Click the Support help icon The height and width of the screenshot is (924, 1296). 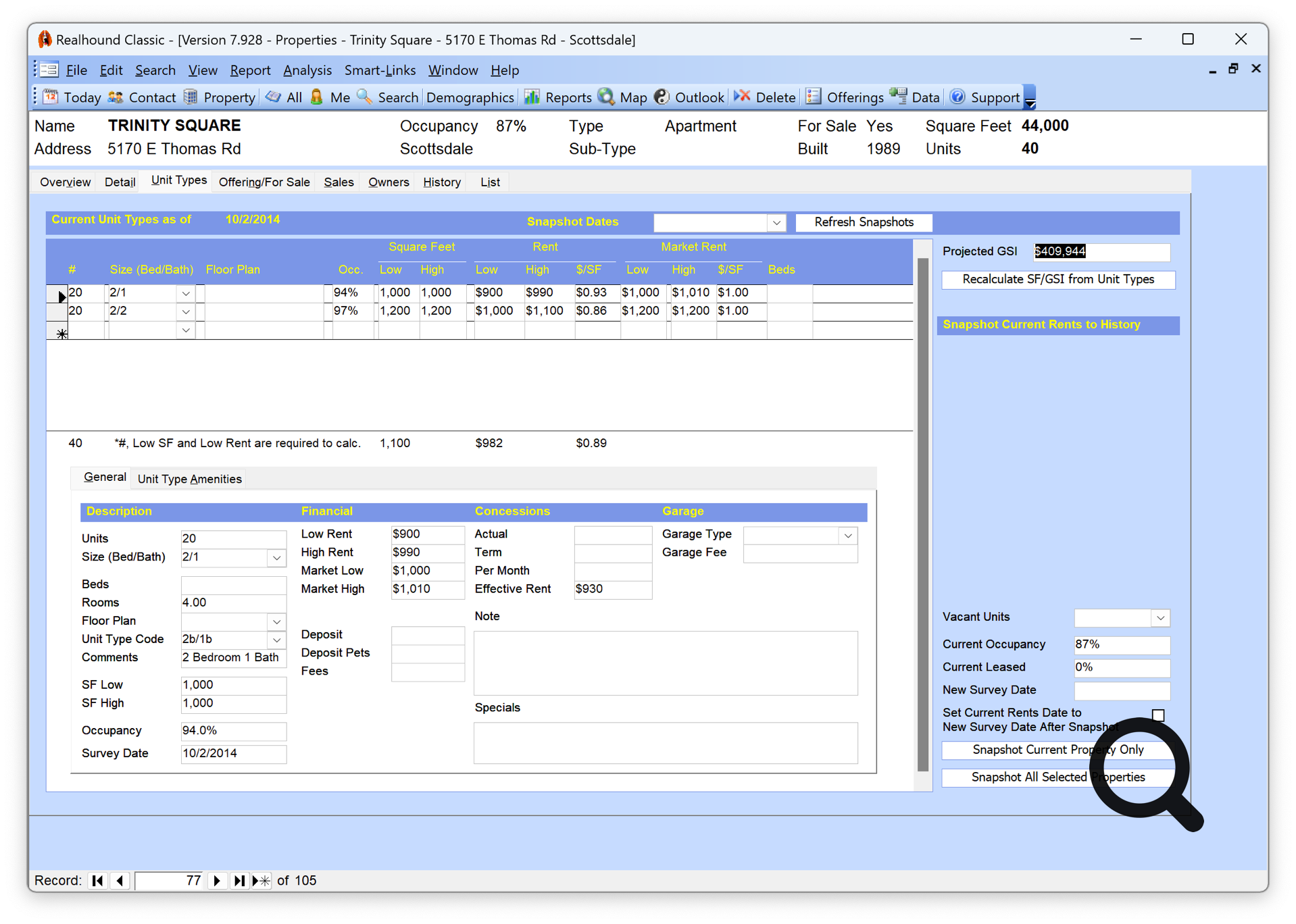(x=958, y=97)
